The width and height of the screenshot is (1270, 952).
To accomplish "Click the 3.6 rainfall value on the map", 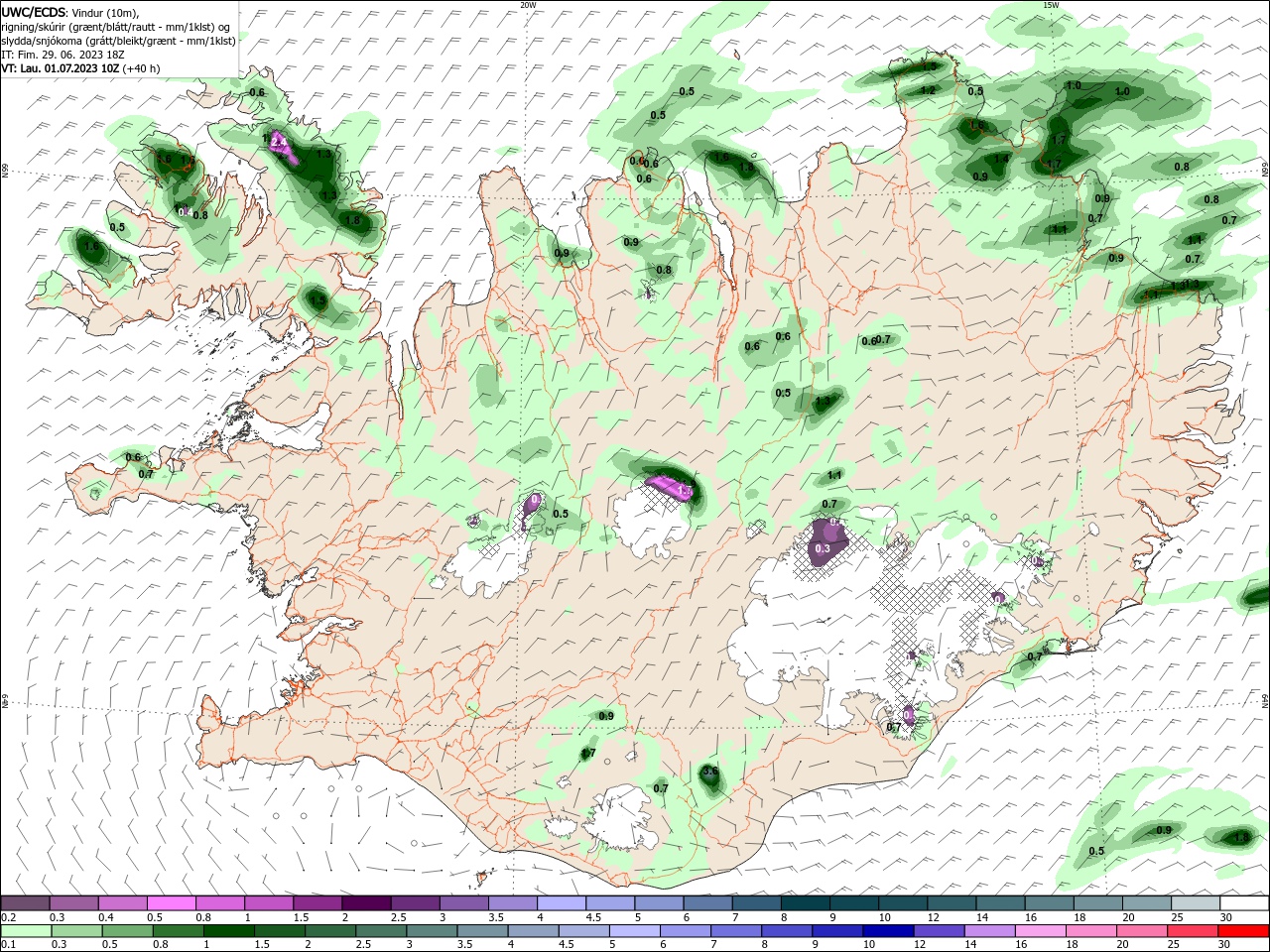I will [709, 771].
